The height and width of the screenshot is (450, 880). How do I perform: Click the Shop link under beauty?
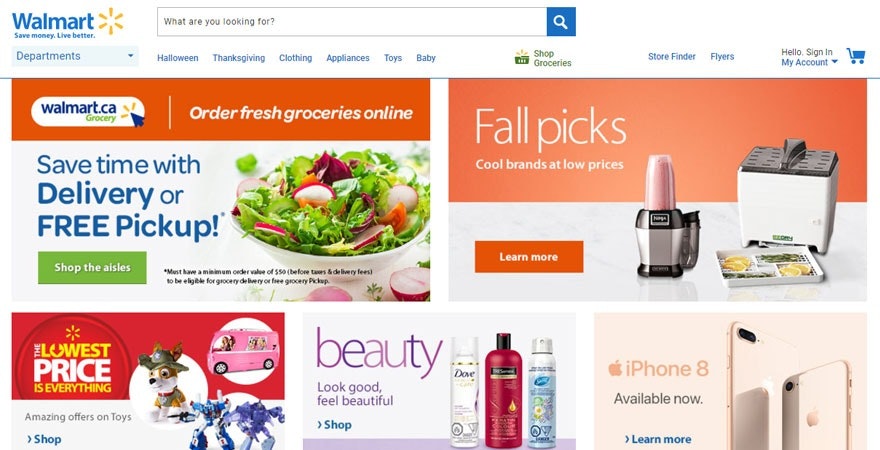click(x=334, y=425)
